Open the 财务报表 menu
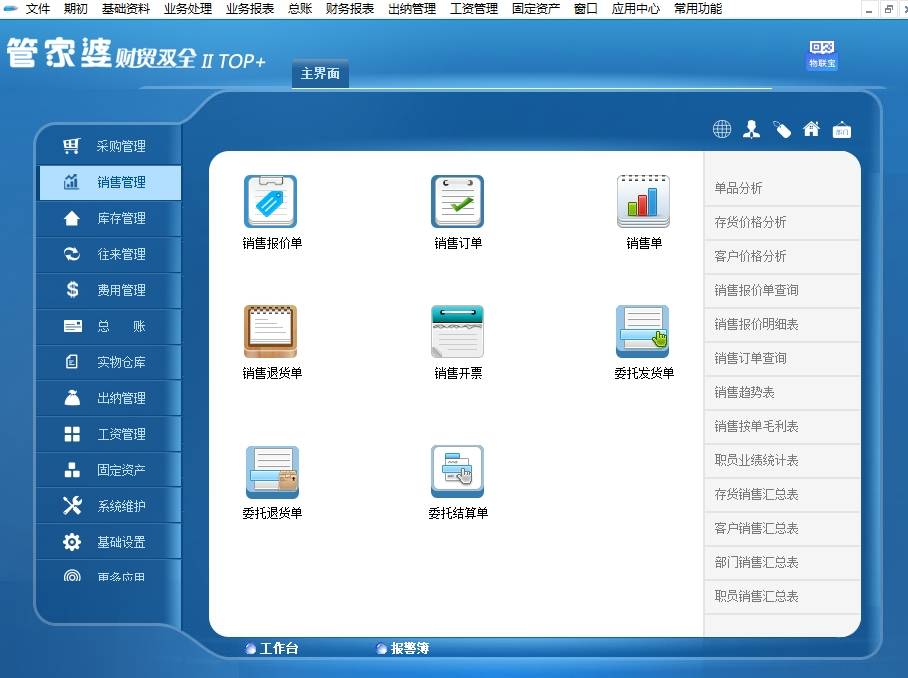Image resolution: width=908 pixels, height=678 pixels. (350, 9)
